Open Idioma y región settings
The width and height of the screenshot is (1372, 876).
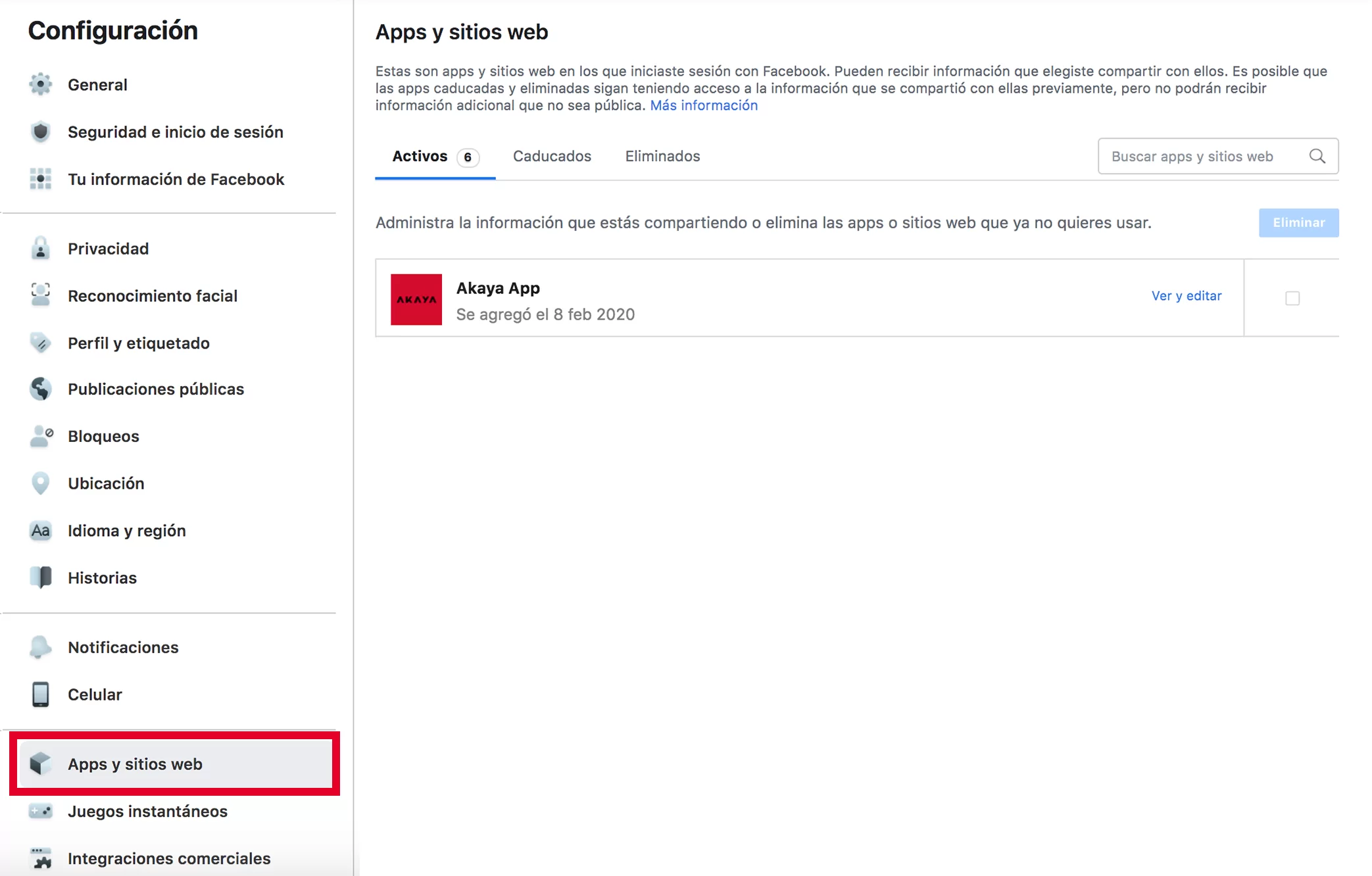[127, 531]
